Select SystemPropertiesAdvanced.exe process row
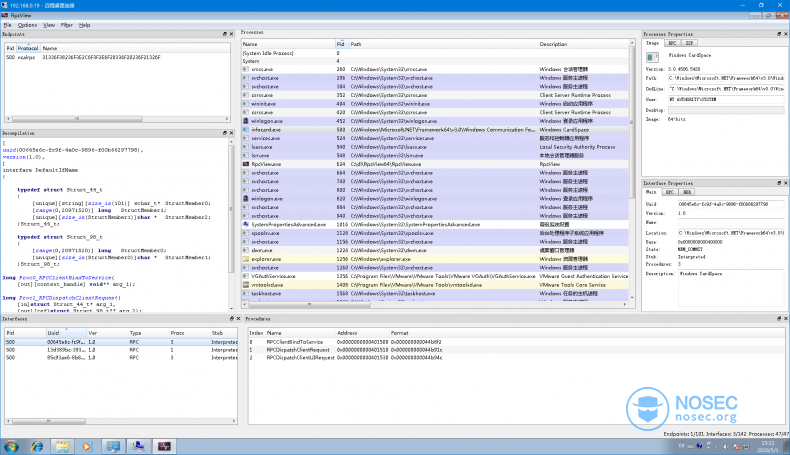The image size is (790, 455). tap(435, 225)
